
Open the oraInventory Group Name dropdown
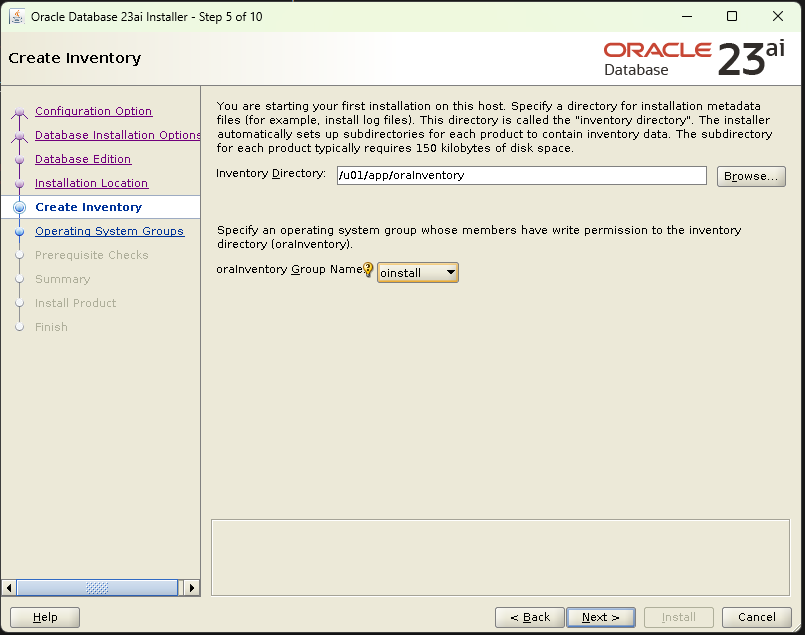click(x=450, y=272)
